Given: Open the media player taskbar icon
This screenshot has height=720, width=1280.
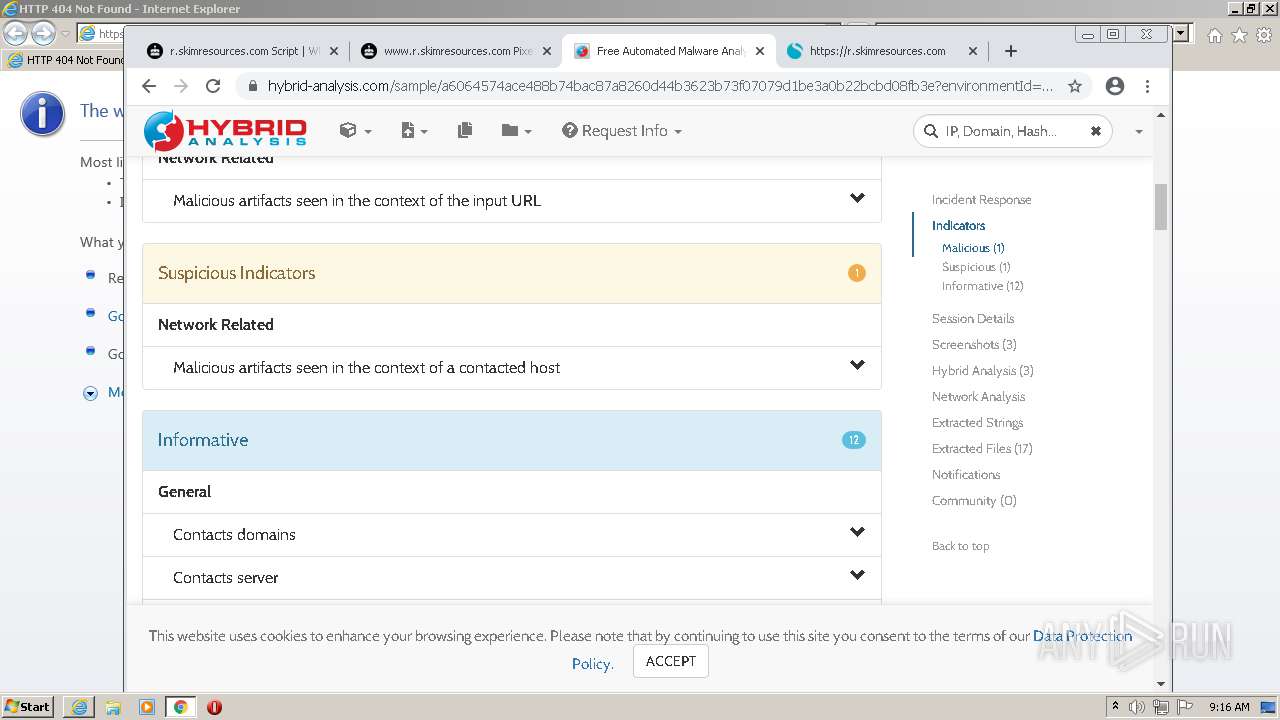Looking at the screenshot, I should point(147,707).
